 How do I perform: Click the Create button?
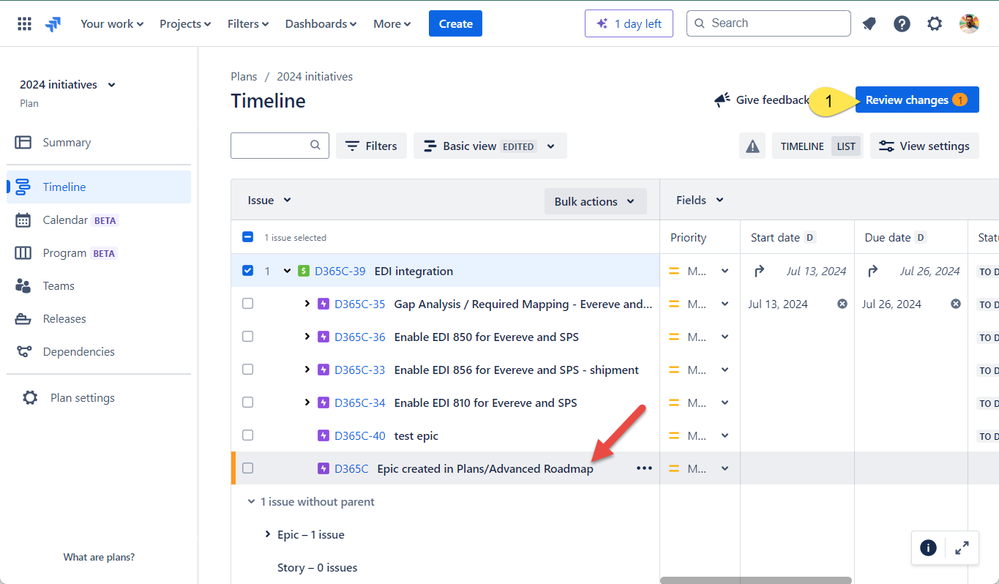(456, 24)
